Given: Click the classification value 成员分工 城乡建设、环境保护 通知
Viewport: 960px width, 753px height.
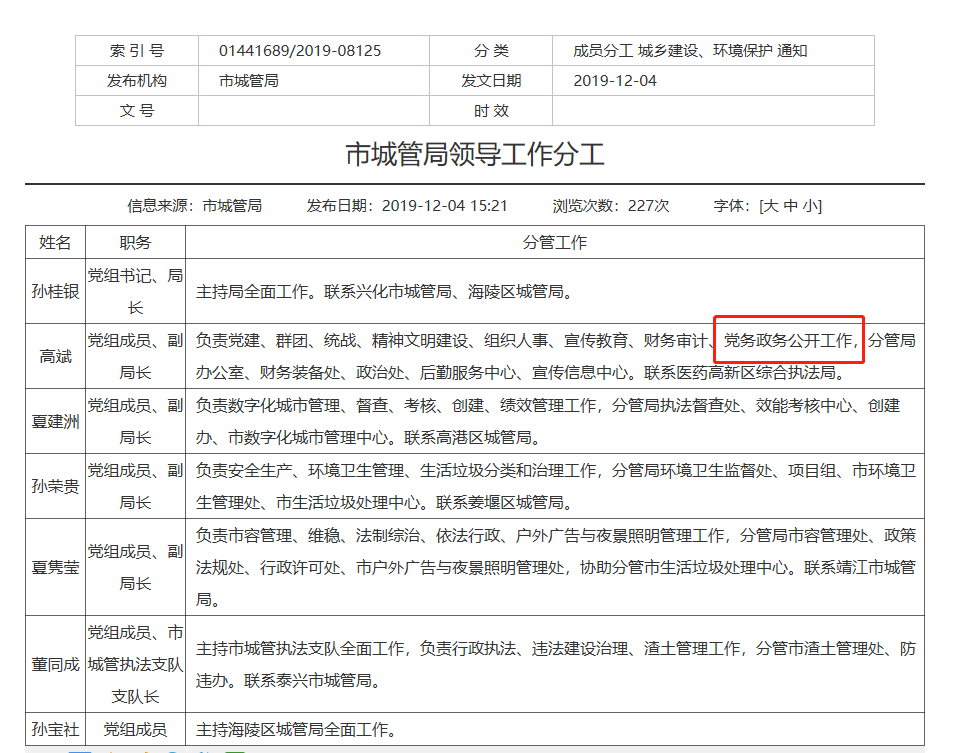Looking at the screenshot, I should [690, 51].
